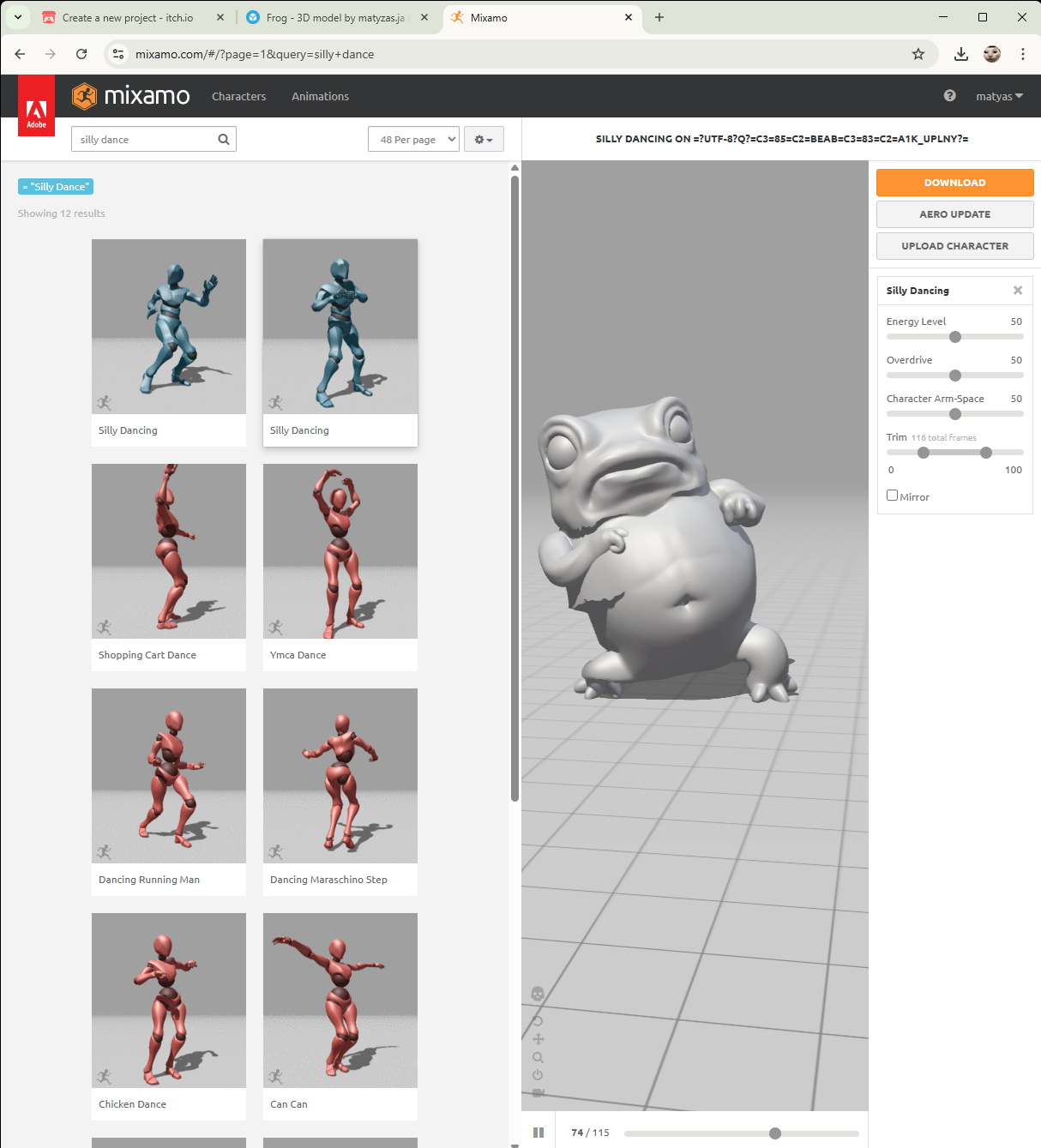This screenshot has width=1041, height=1148.
Task: Enable the Mirror checkbox
Action: [892, 496]
